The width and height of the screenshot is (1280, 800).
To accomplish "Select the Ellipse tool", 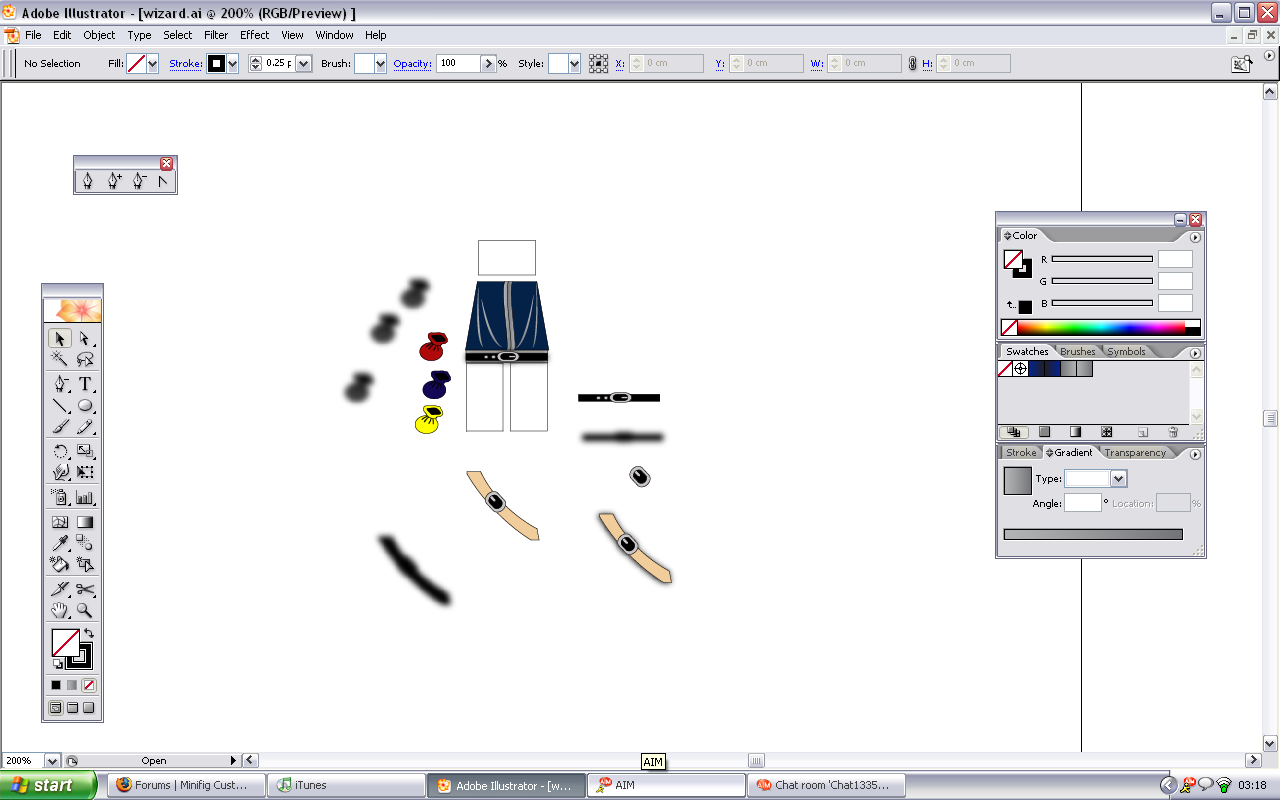I will point(85,405).
